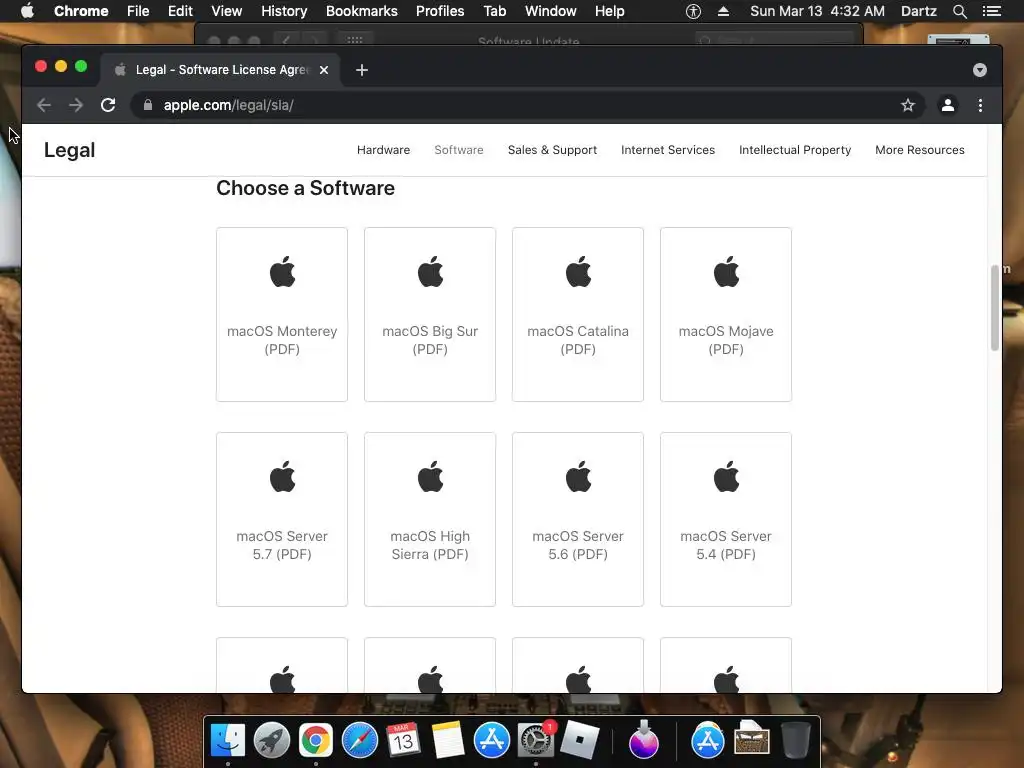
Task: Open App Store icon right of Dock divider
Action: (x=707, y=740)
